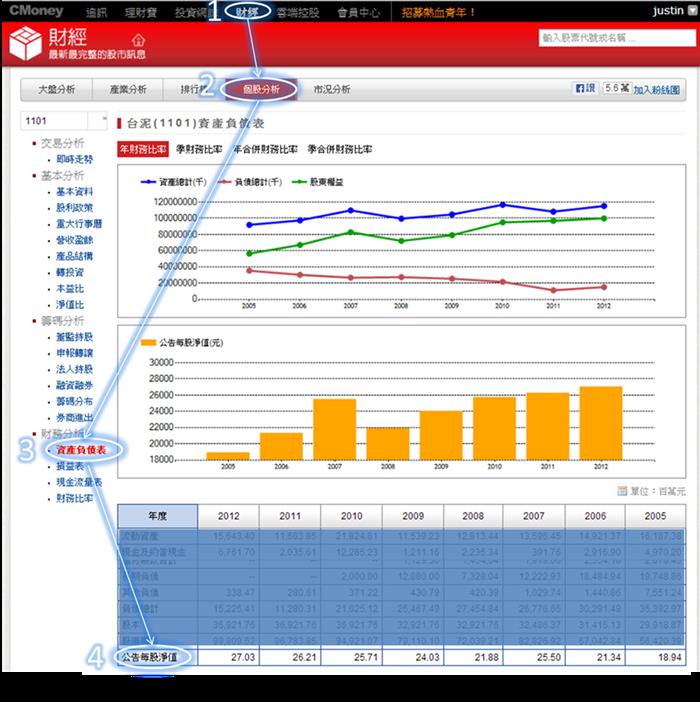
Task: Open 損益表 in the sidebar
Action: (x=70, y=466)
